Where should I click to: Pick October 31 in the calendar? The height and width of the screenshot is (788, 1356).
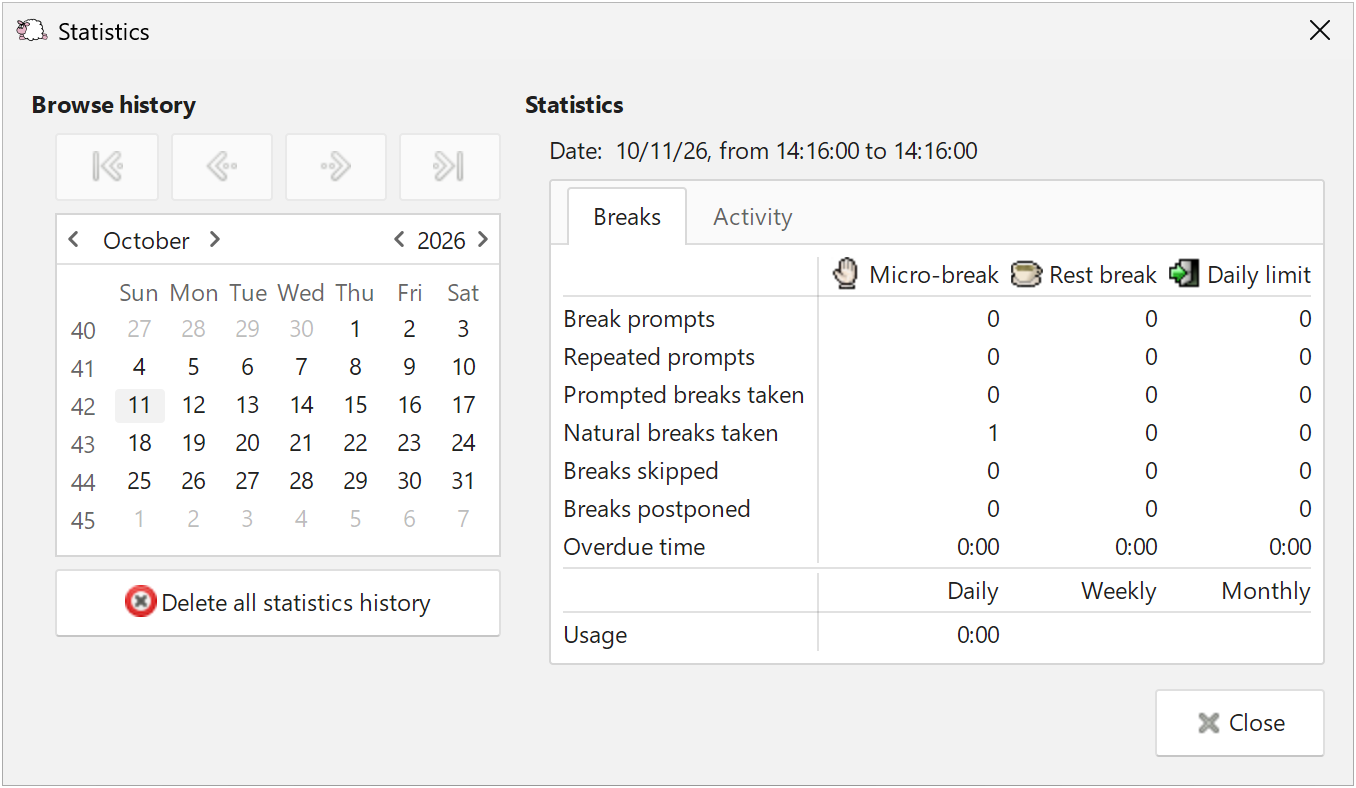[463, 481]
